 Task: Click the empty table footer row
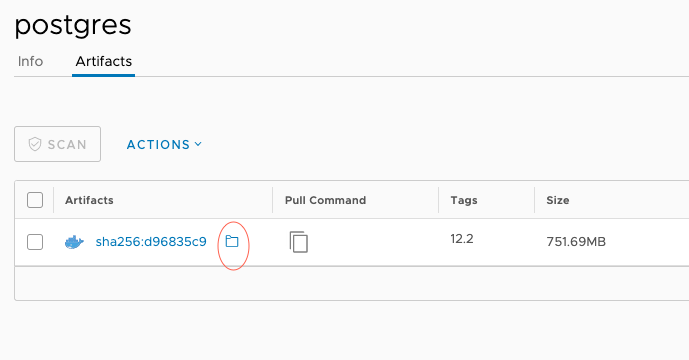pos(352,284)
